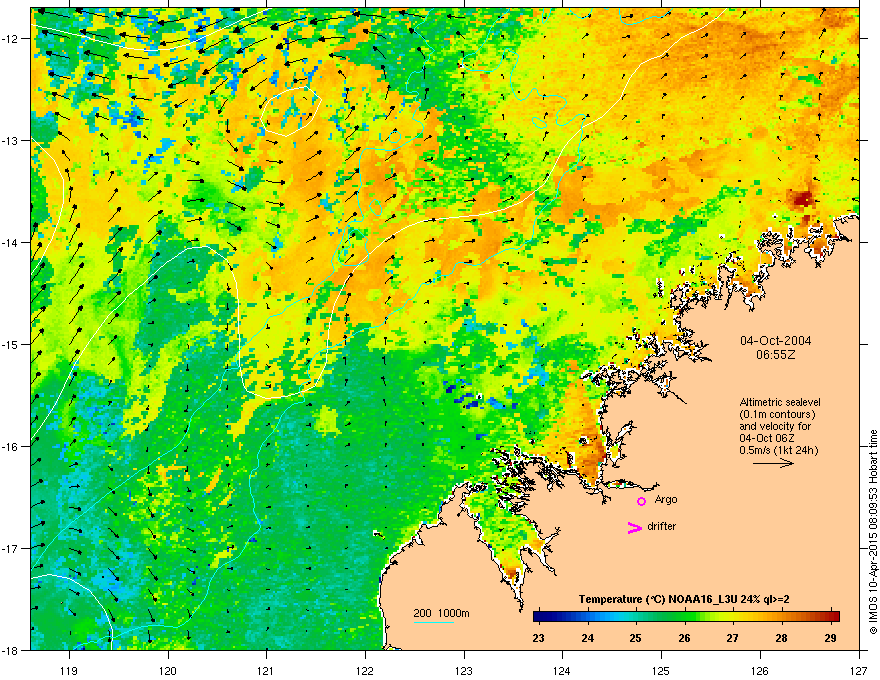Click latitude axis label -12

(12, 39)
